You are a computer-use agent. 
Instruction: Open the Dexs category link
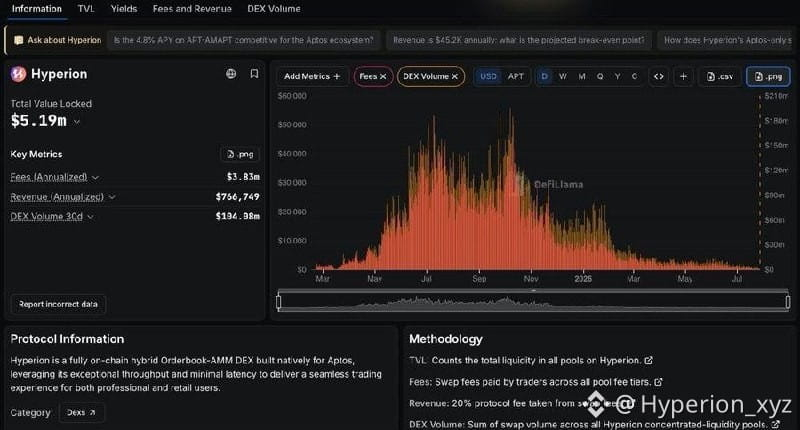tap(82, 413)
